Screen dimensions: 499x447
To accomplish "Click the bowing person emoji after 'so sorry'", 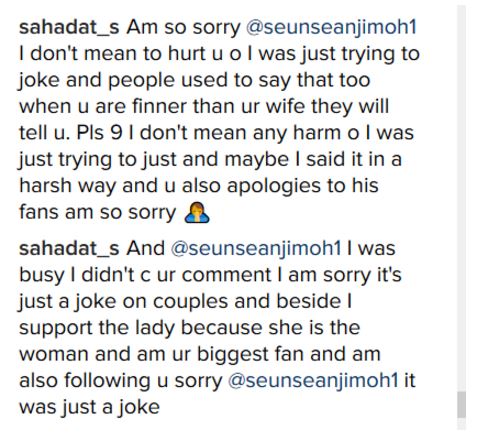I will [x=197, y=212].
